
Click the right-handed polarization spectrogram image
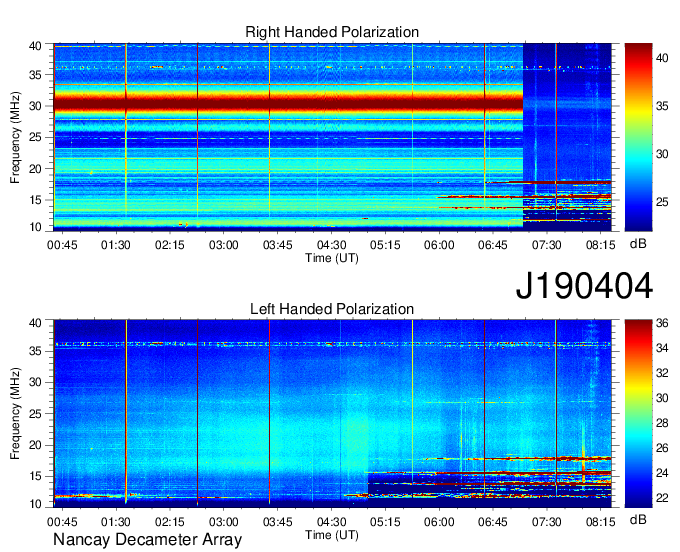tap(333, 136)
